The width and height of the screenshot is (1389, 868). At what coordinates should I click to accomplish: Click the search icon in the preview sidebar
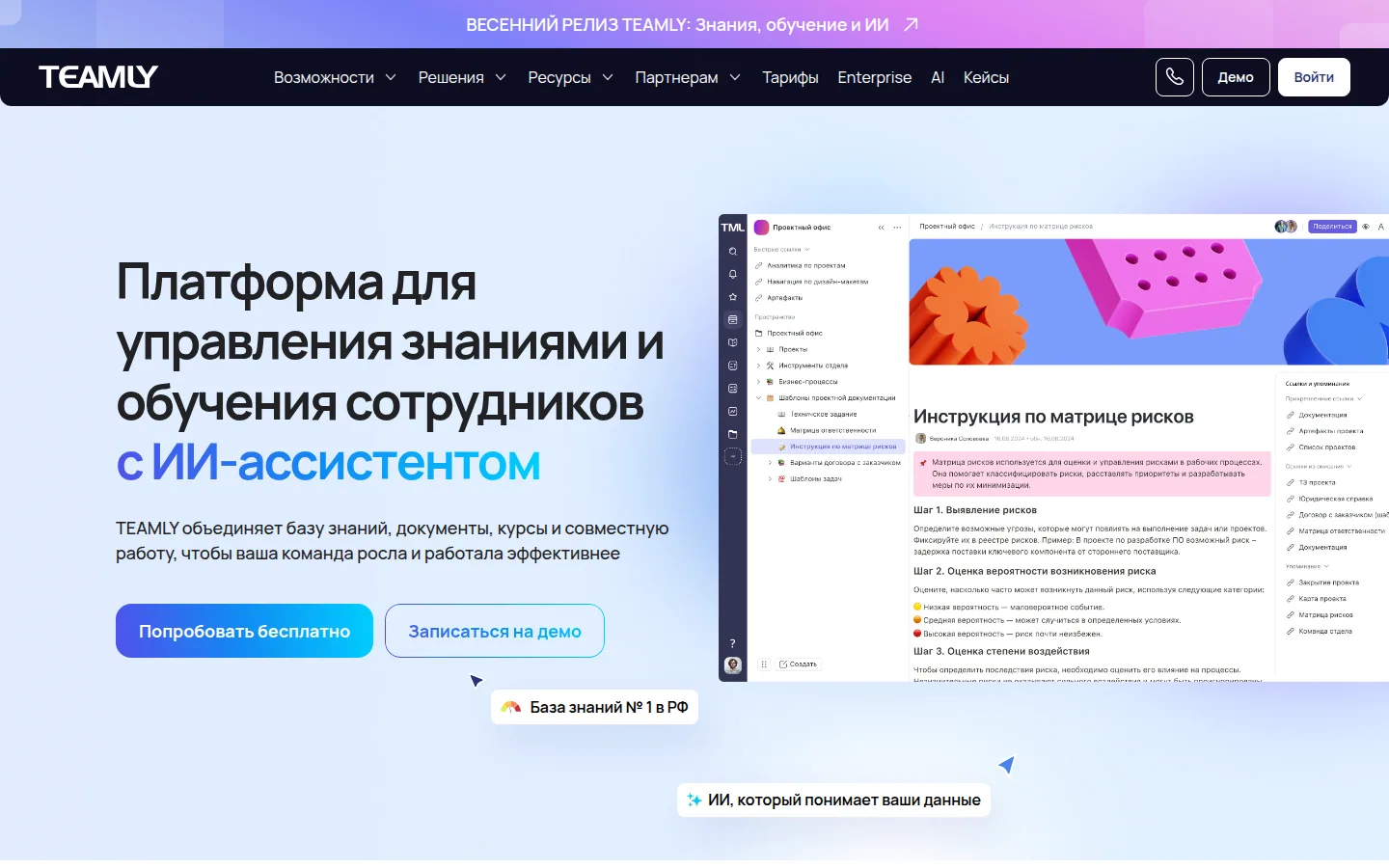tap(733, 252)
